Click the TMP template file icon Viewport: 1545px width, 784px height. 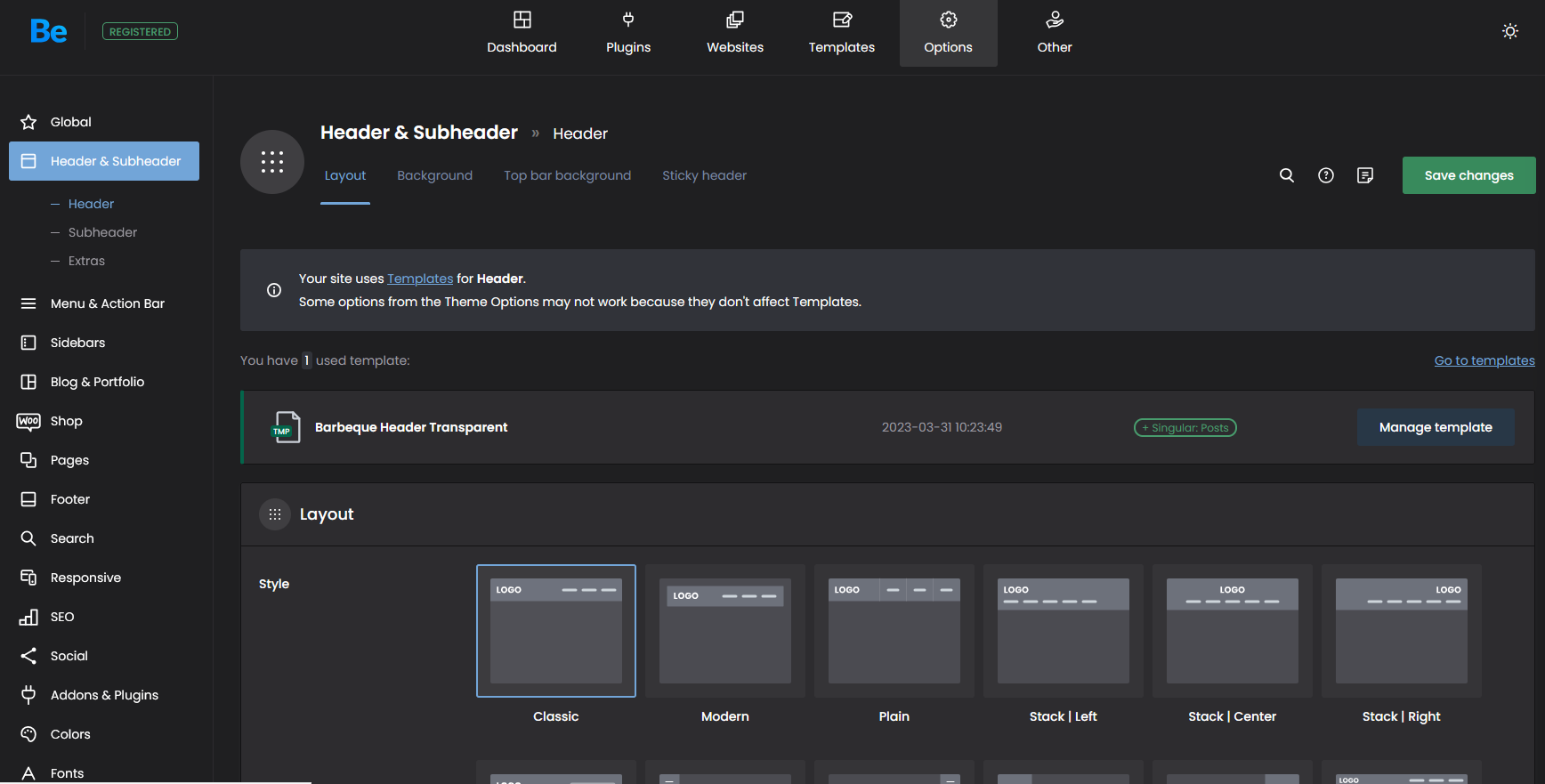[x=286, y=427]
